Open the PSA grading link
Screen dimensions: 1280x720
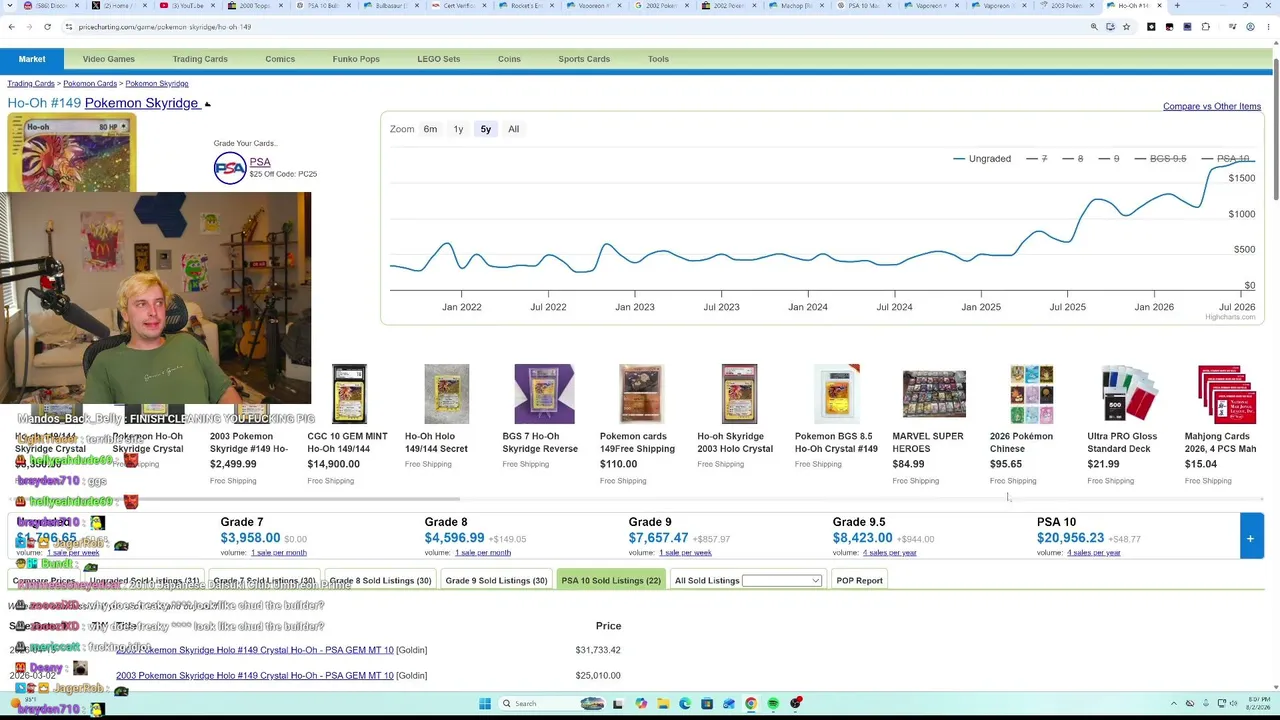[x=260, y=162]
